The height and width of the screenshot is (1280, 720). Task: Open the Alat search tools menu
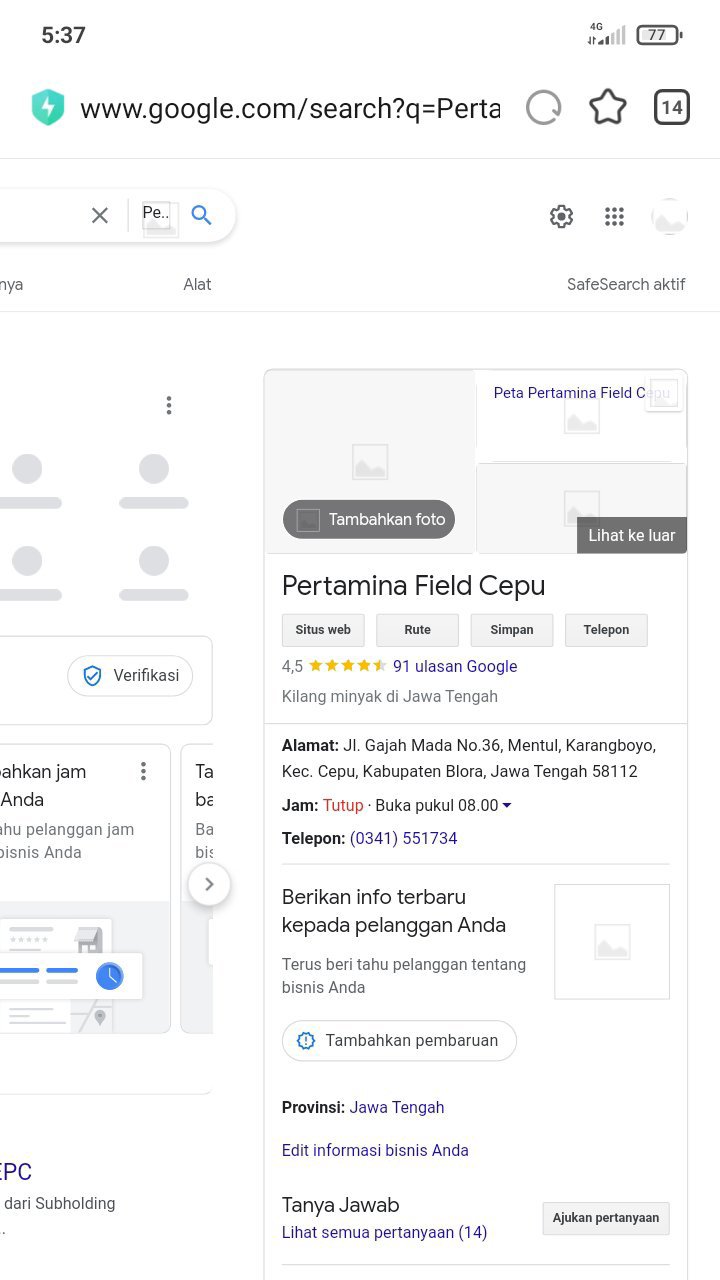(x=197, y=284)
